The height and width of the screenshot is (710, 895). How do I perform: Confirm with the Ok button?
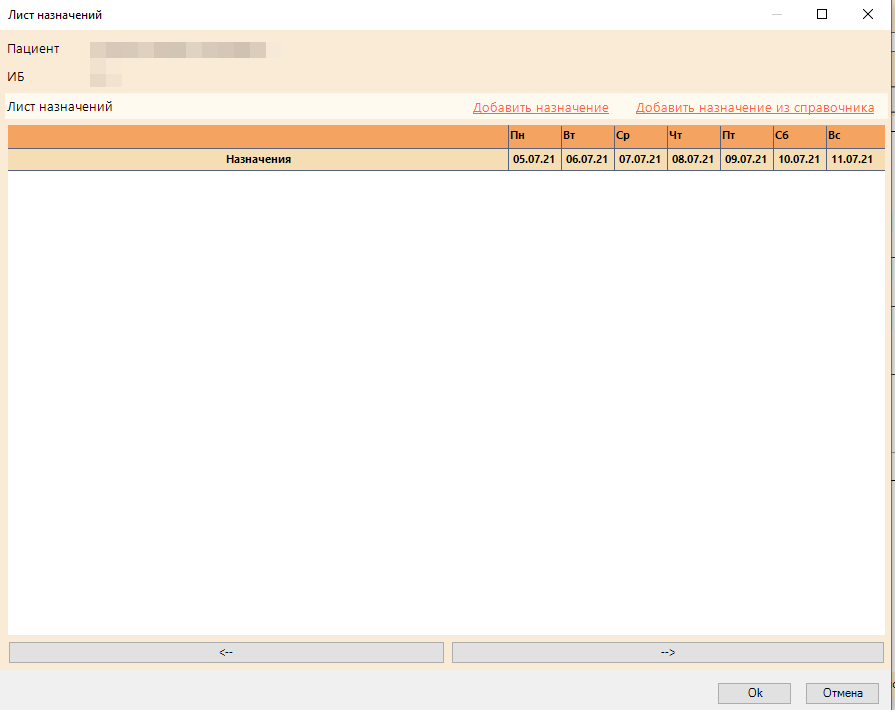754,693
